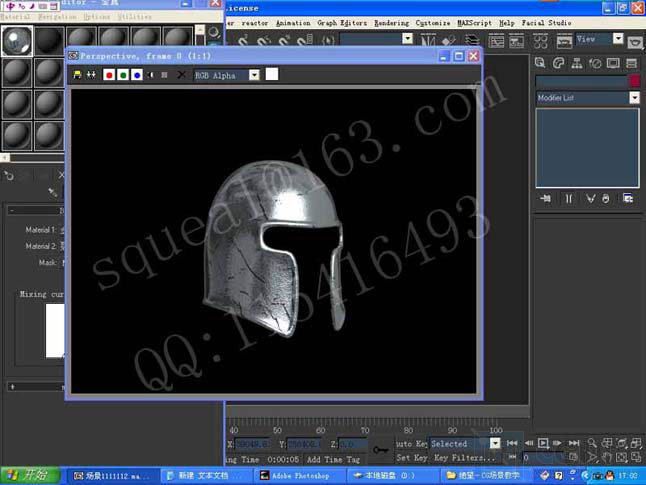Click the viewport Pan hand icon
The width and height of the screenshot is (646, 485).
point(606,457)
